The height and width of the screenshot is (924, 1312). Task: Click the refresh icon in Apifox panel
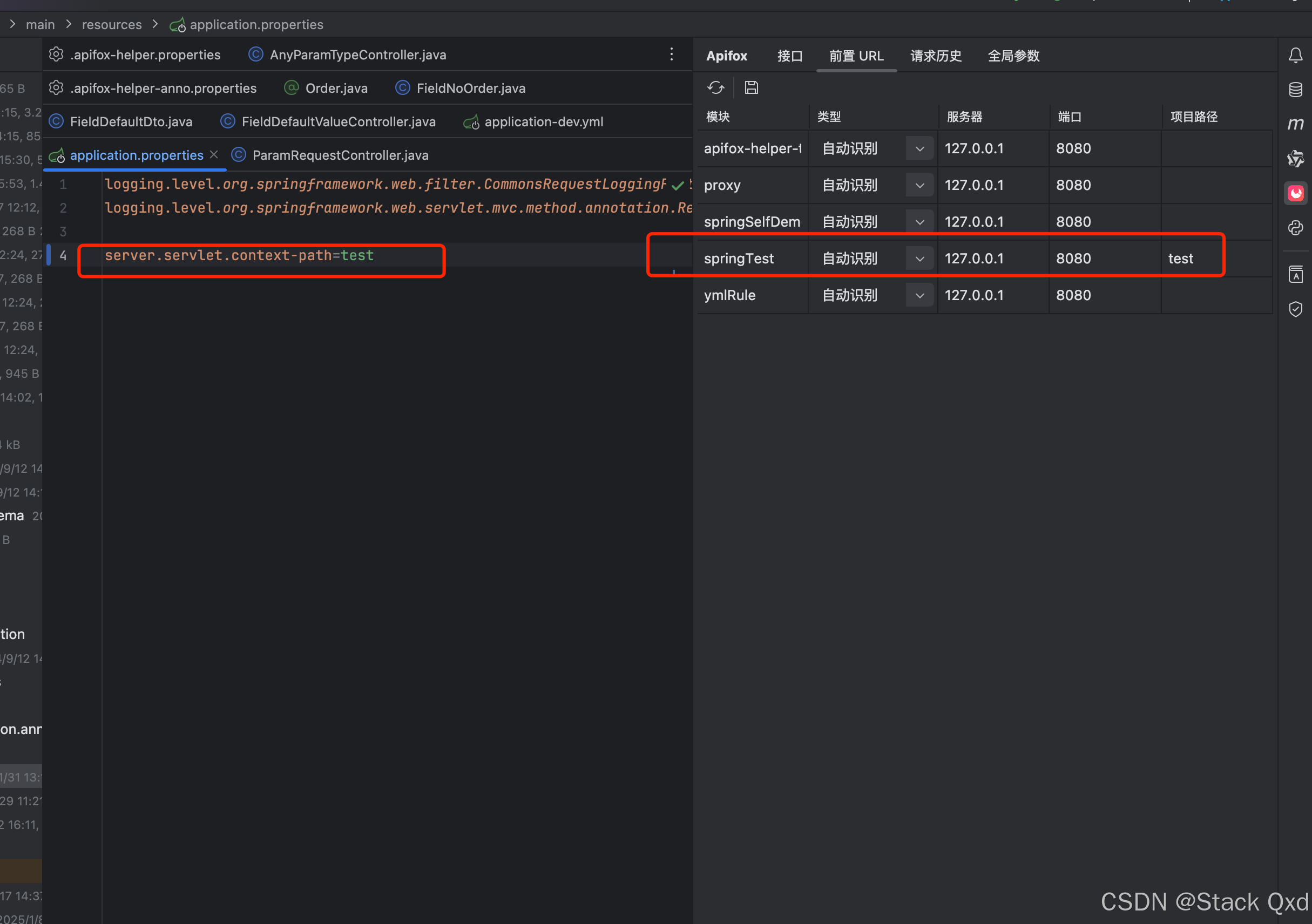point(715,87)
